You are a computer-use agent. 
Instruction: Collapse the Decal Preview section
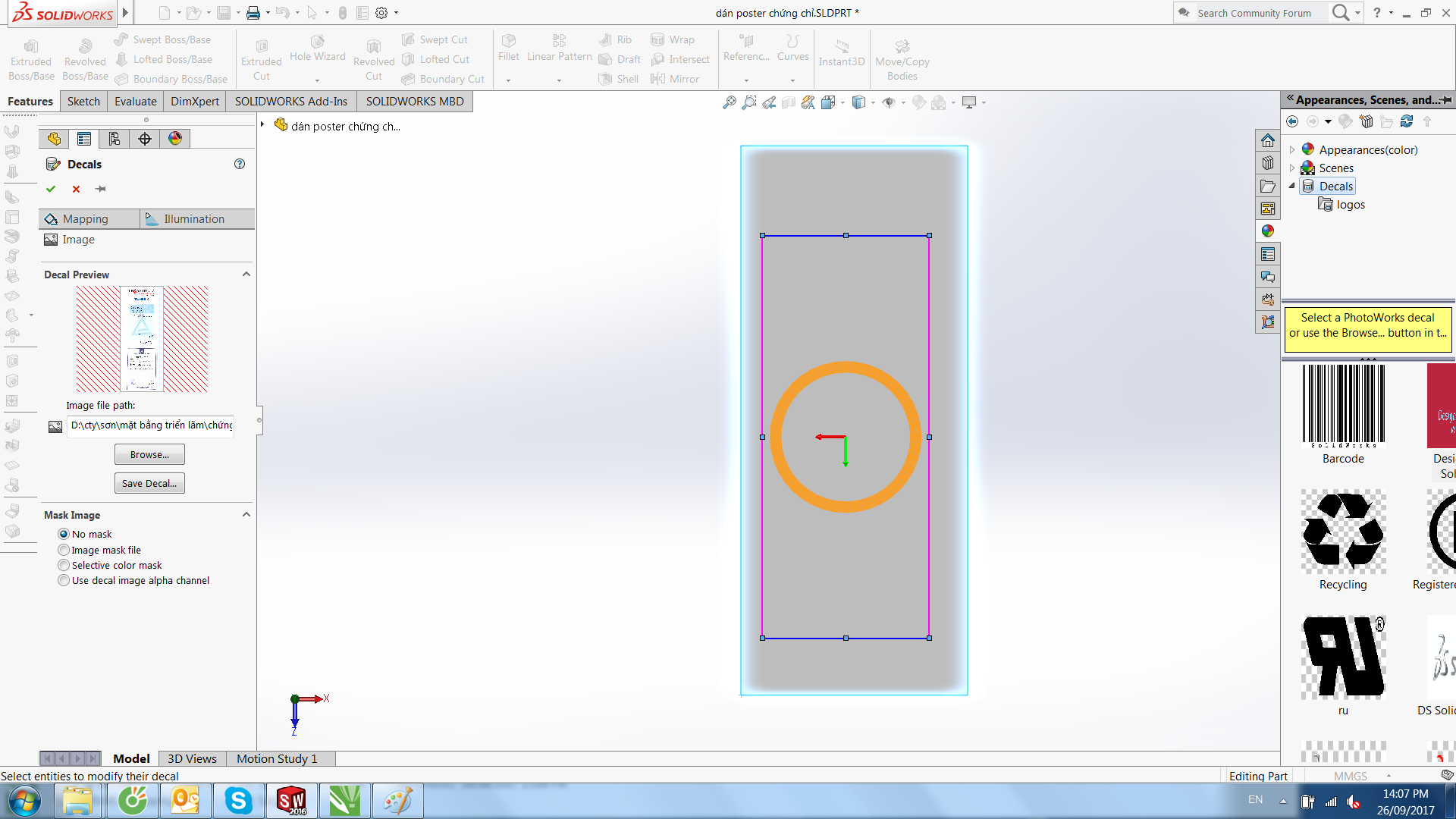coord(246,275)
